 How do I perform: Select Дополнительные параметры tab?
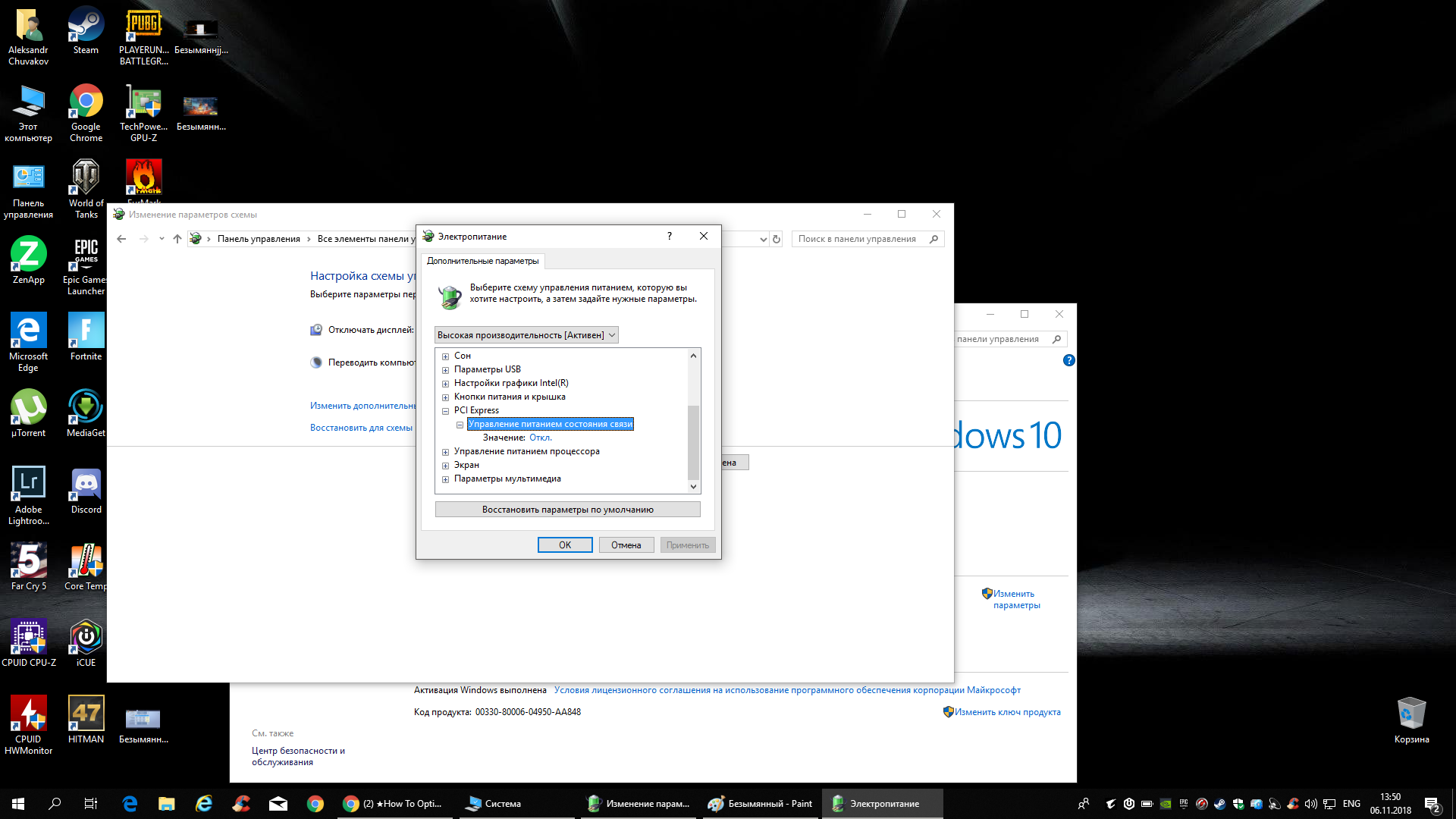pyautogui.click(x=482, y=261)
